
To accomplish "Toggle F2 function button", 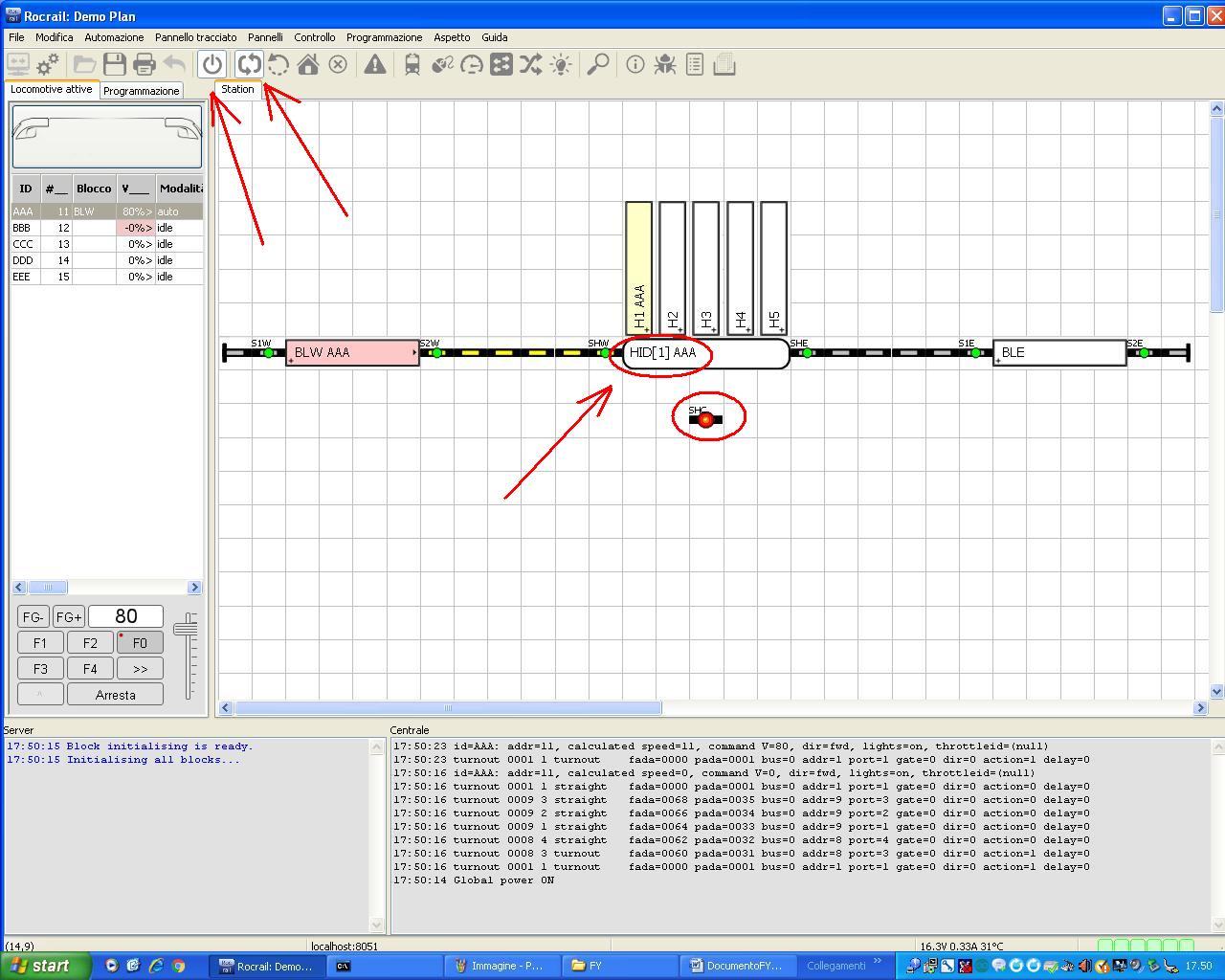I will tap(90, 643).
